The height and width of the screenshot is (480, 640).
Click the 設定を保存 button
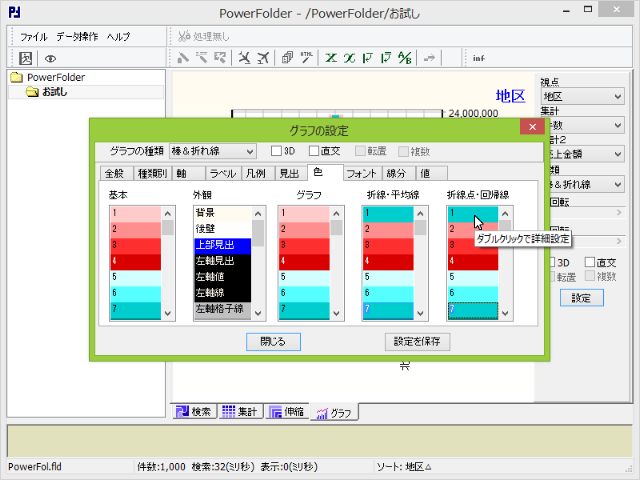417,341
